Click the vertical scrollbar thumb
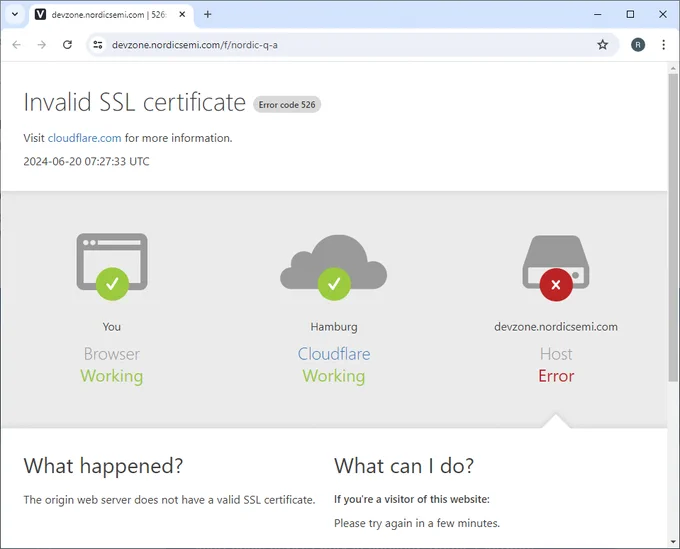The image size is (680, 549). 673,228
